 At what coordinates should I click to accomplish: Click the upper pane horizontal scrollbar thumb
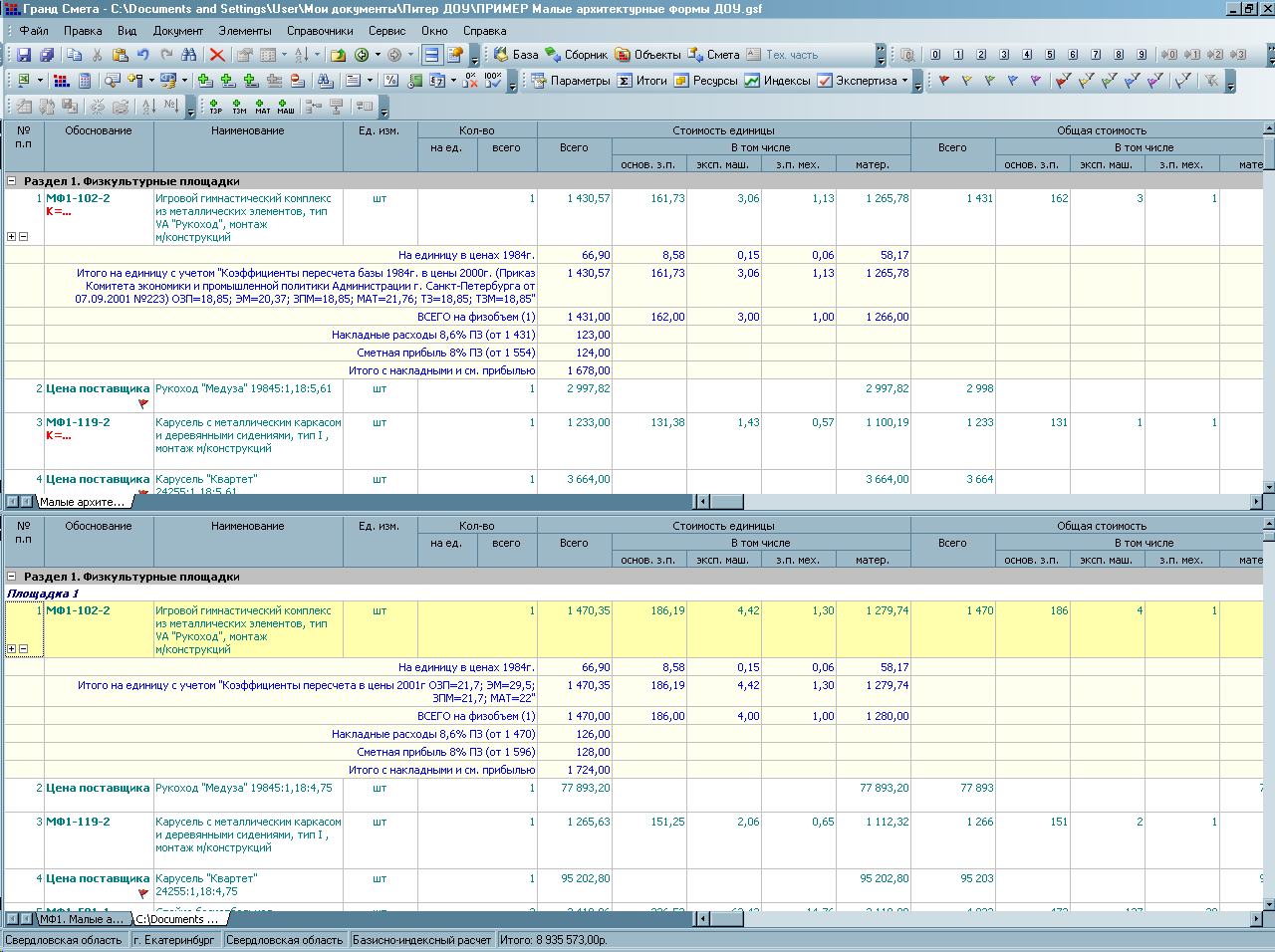click(725, 502)
